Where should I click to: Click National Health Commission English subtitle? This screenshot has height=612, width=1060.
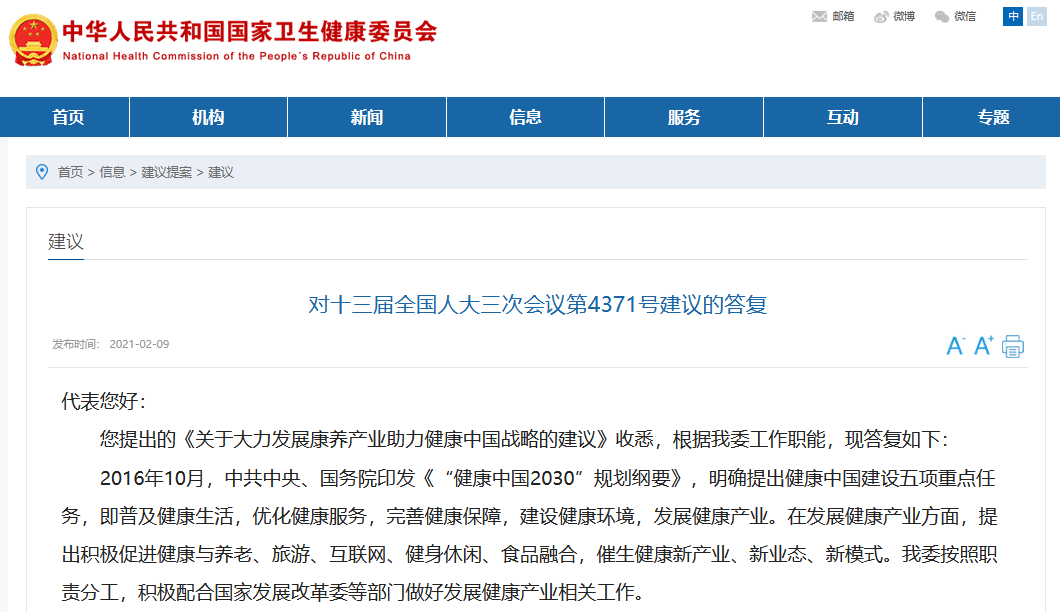pos(237,56)
